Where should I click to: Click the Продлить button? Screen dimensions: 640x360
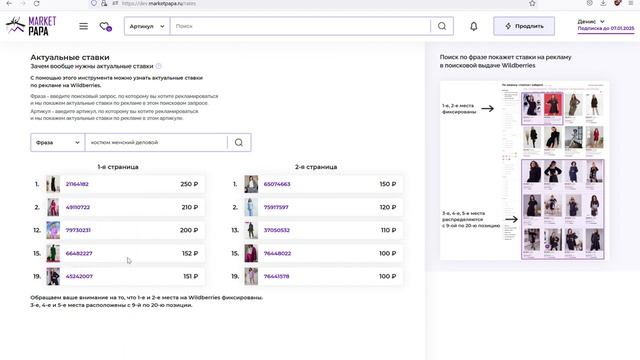(524, 26)
